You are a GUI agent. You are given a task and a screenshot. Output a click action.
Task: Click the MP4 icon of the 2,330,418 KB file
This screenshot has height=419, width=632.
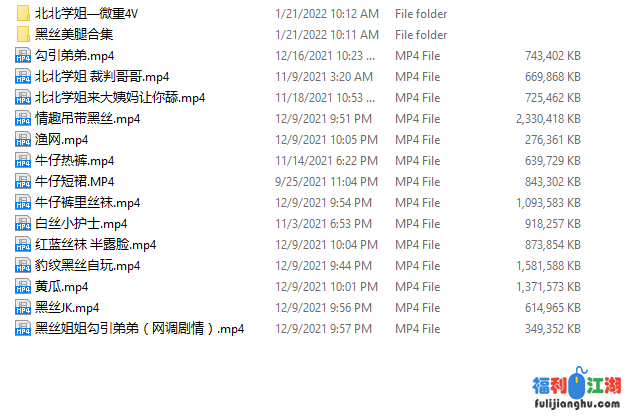[23, 118]
